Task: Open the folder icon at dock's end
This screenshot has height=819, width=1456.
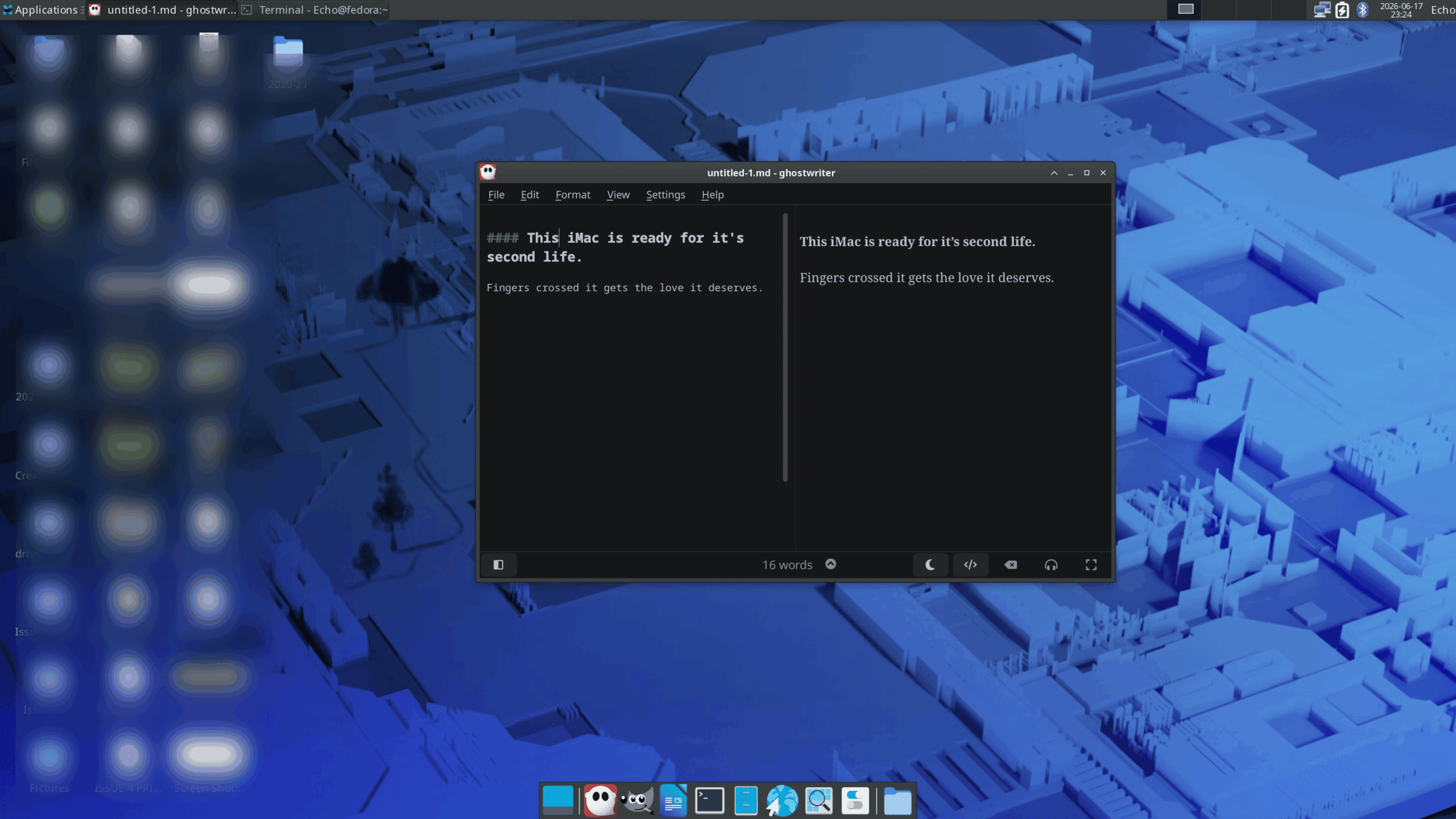Action: coord(897,801)
